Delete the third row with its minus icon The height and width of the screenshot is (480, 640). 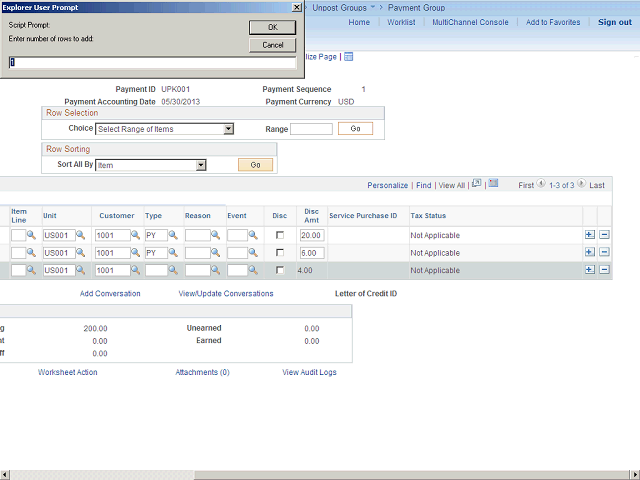coord(604,271)
